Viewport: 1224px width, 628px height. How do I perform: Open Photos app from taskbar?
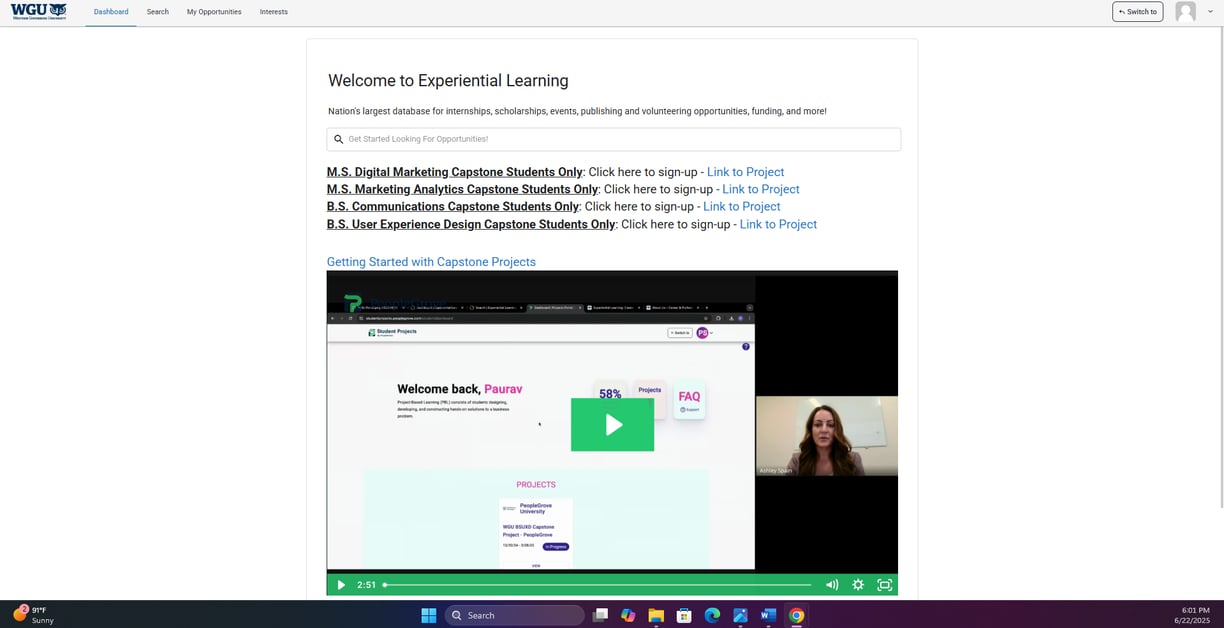[x=740, y=615]
